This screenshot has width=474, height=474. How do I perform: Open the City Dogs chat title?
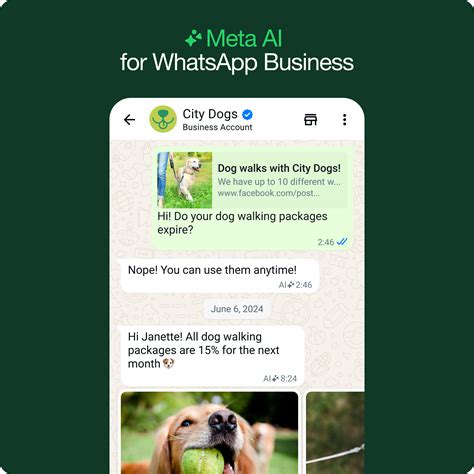click(x=210, y=114)
